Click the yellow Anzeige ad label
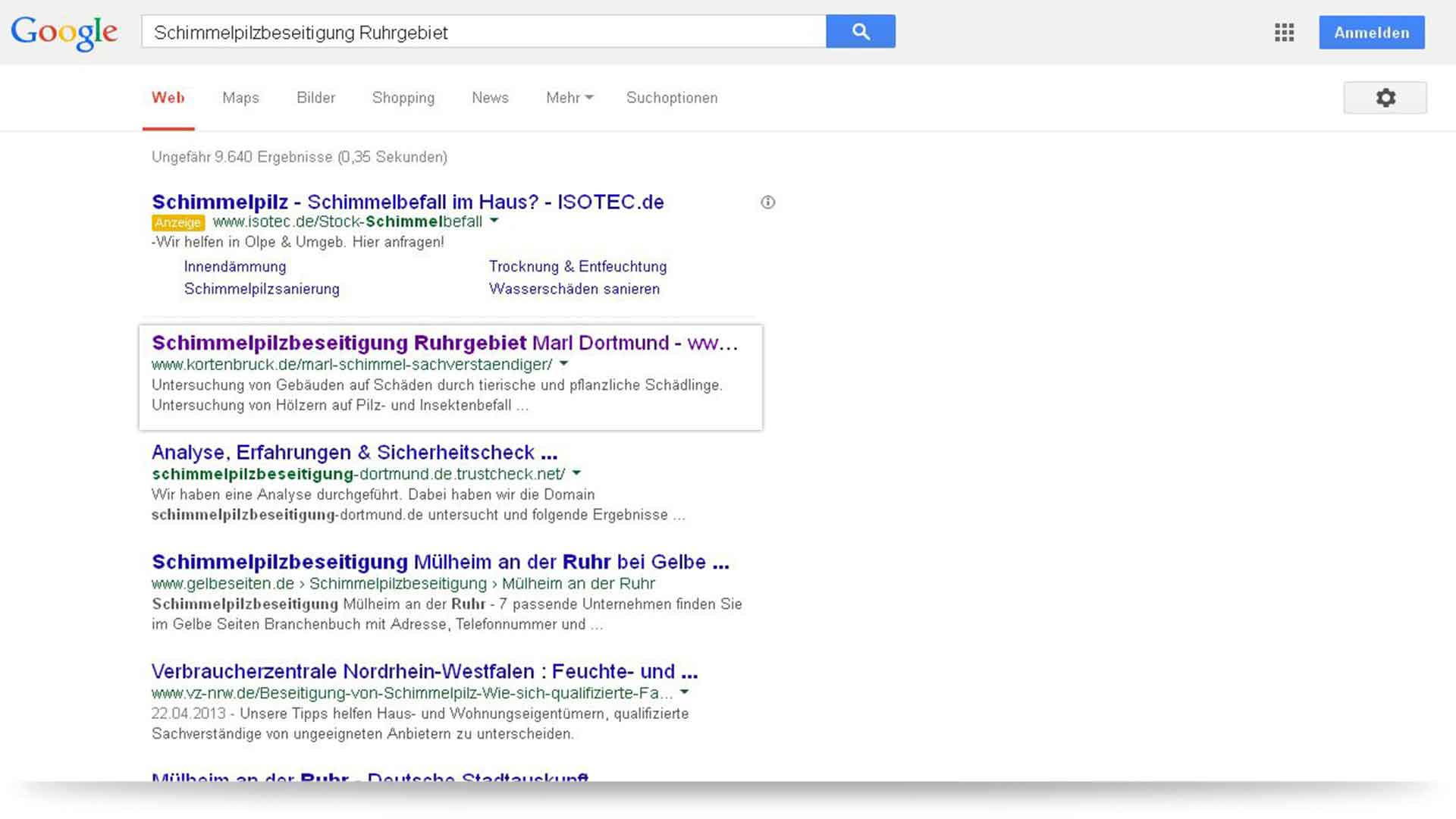 178,222
